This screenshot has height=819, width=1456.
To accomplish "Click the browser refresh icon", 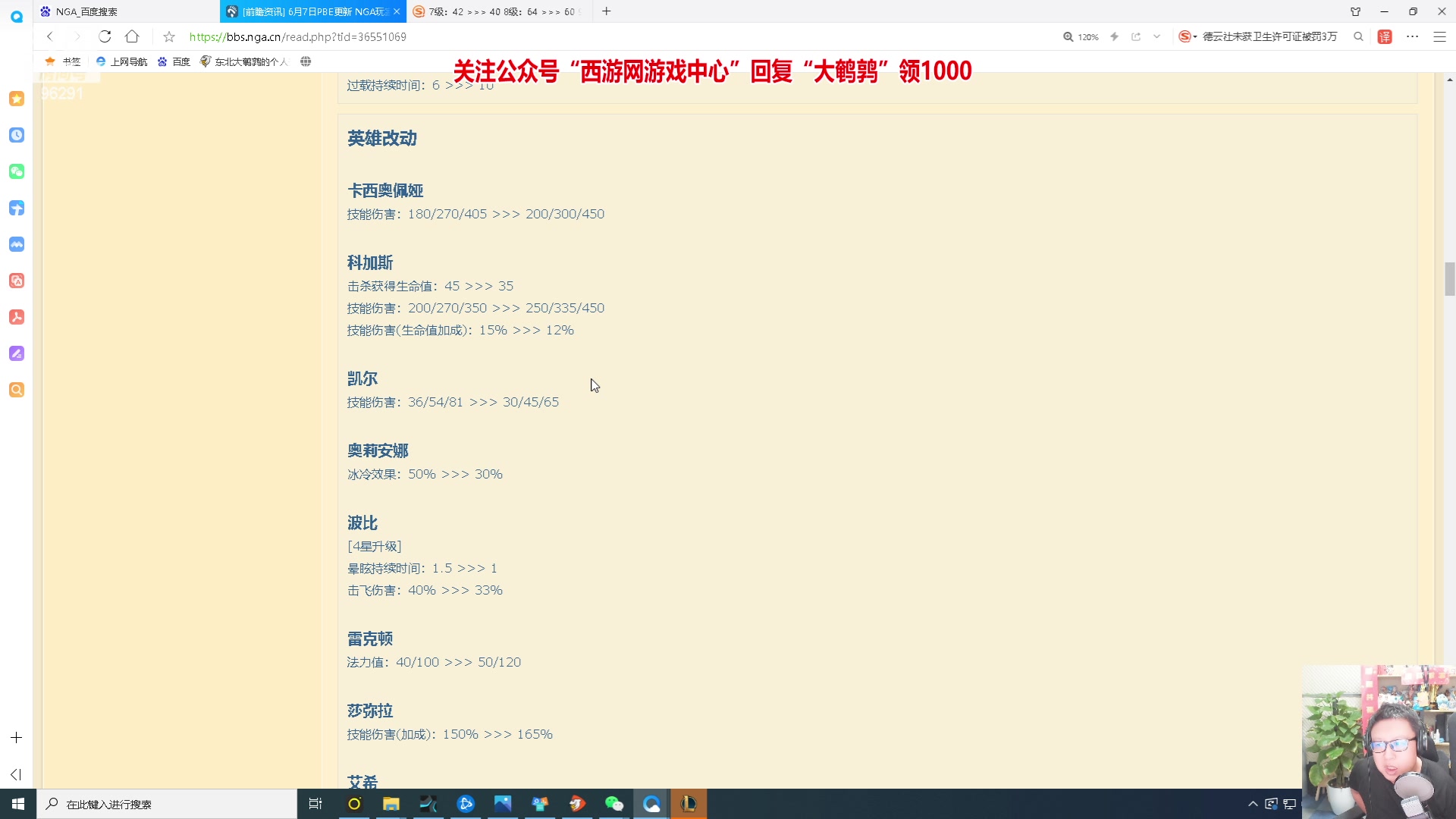I will (x=105, y=36).
